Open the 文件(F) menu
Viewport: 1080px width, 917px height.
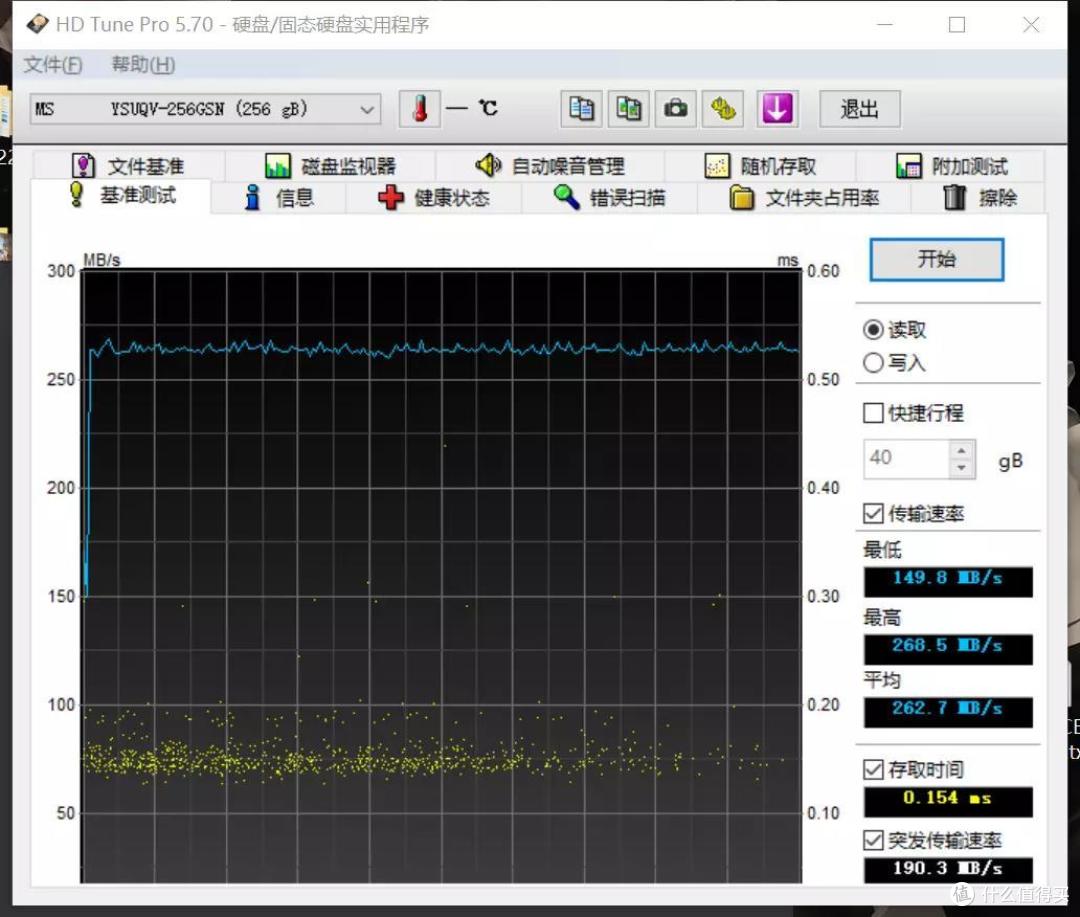(x=53, y=65)
